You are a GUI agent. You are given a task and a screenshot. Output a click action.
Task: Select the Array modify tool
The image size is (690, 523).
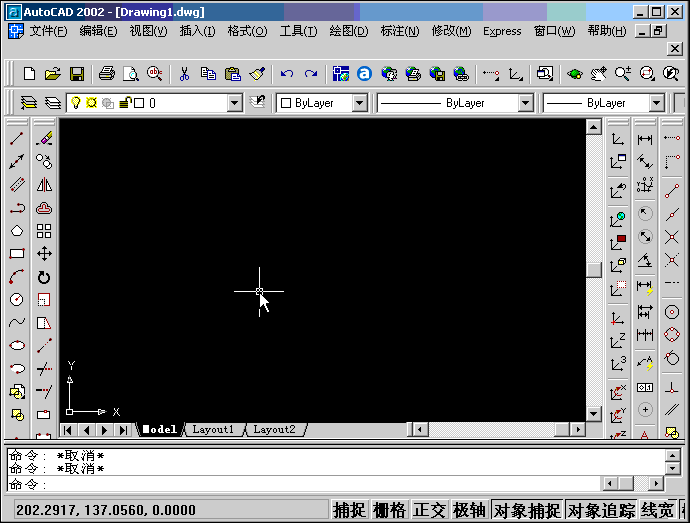tap(44, 231)
